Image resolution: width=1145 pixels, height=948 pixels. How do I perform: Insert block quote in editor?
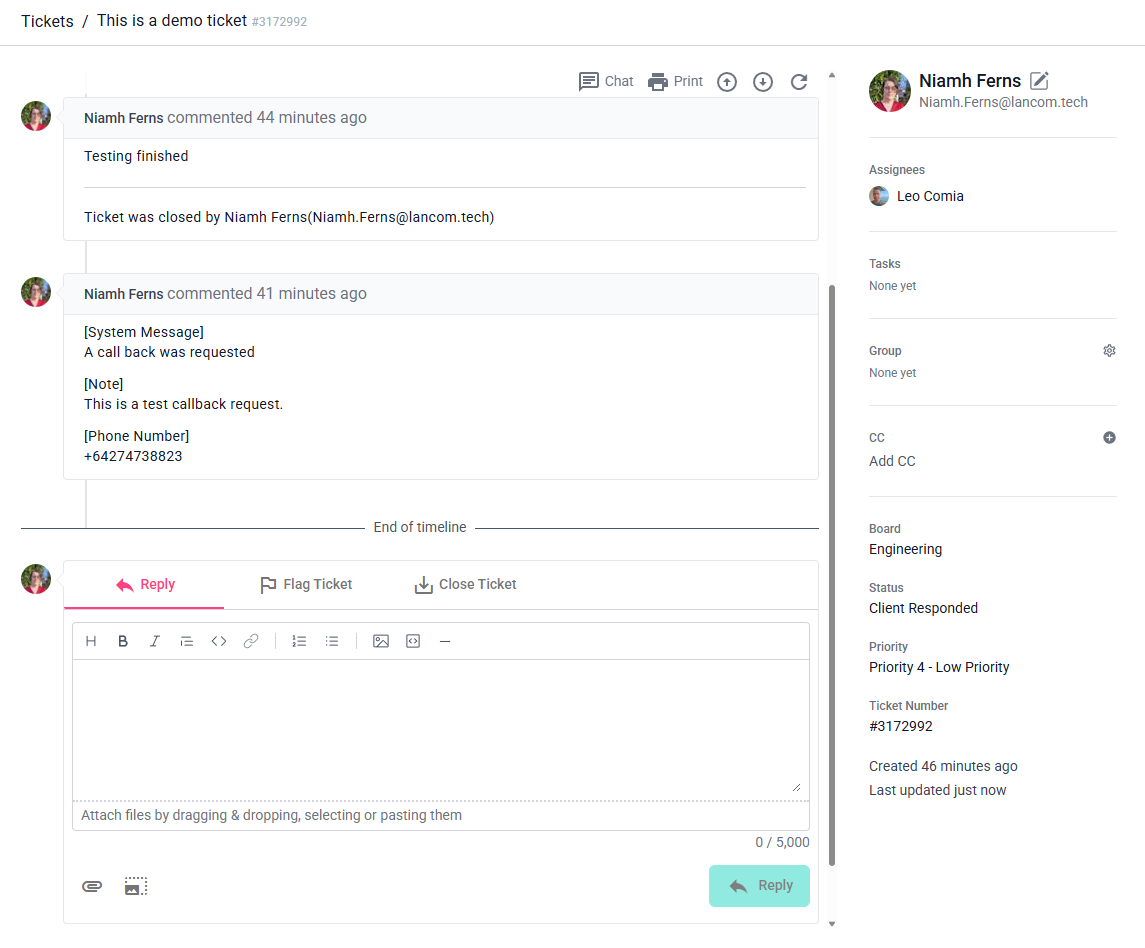(x=187, y=641)
